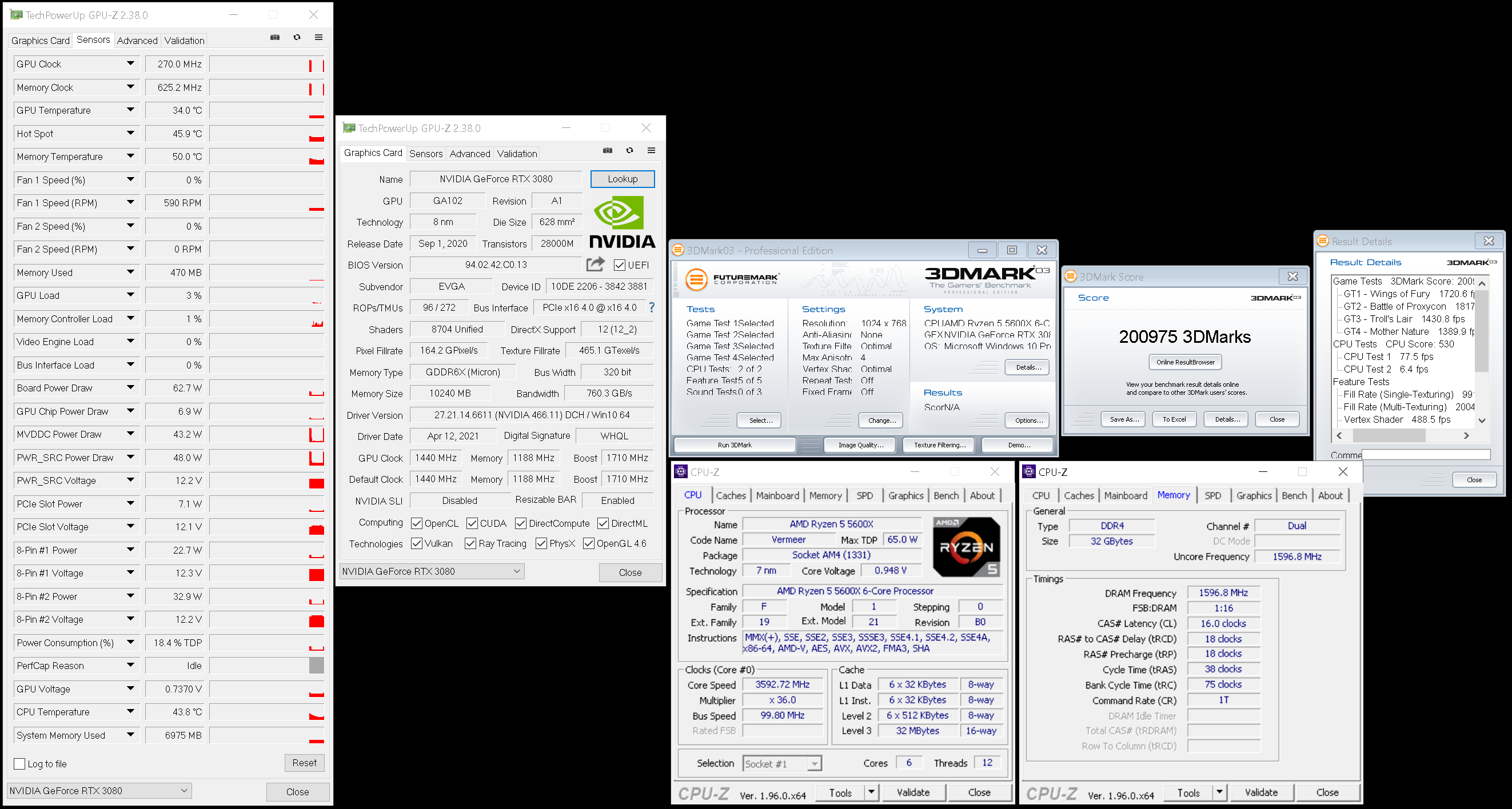This screenshot has height=809, width=1512.
Task: Click the To Excel button in the 3DMark Score window
Action: coord(1174,419)
